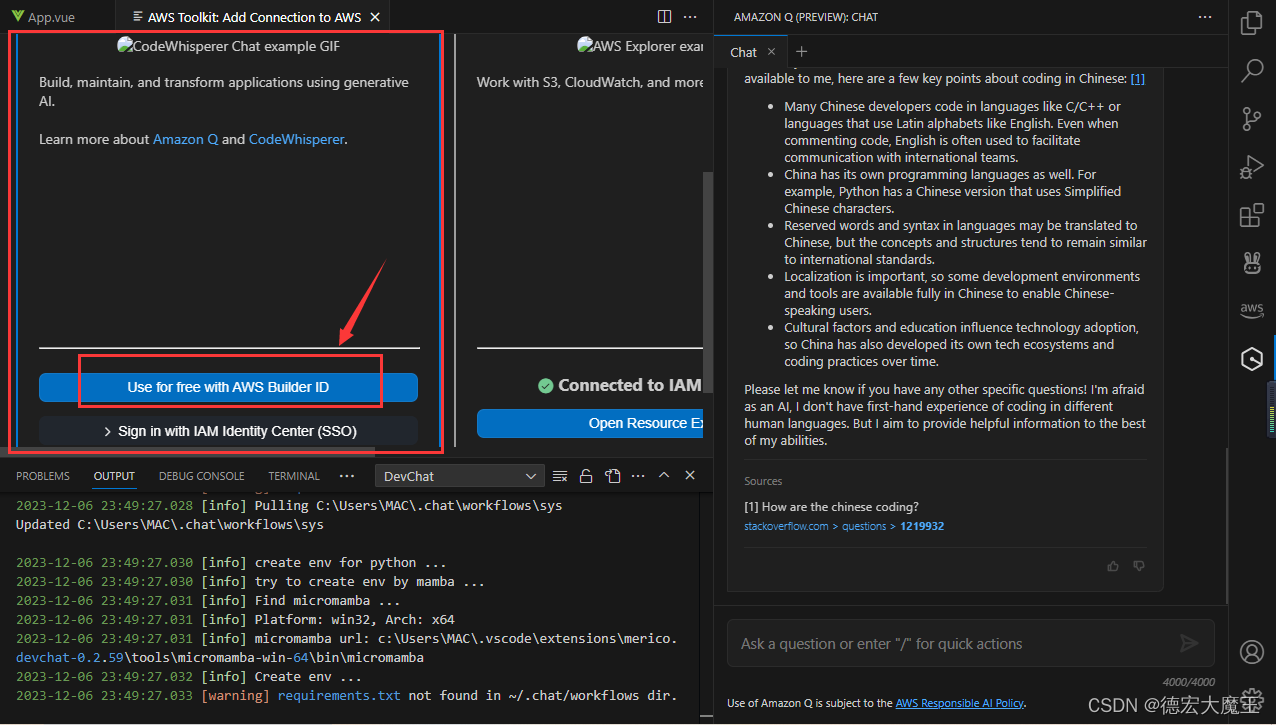Expand Sign in with IAM Identity Center option
1276x725 pixels.
click(228, 431)
